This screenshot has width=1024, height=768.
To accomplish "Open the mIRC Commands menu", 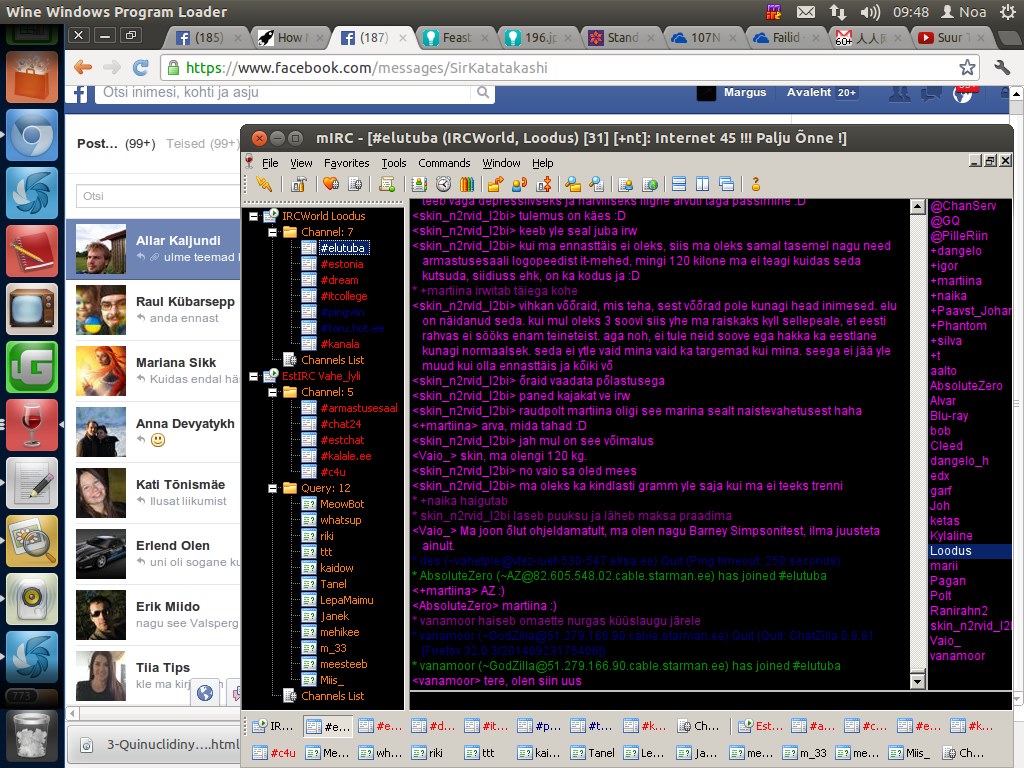I will coord(444,163).
